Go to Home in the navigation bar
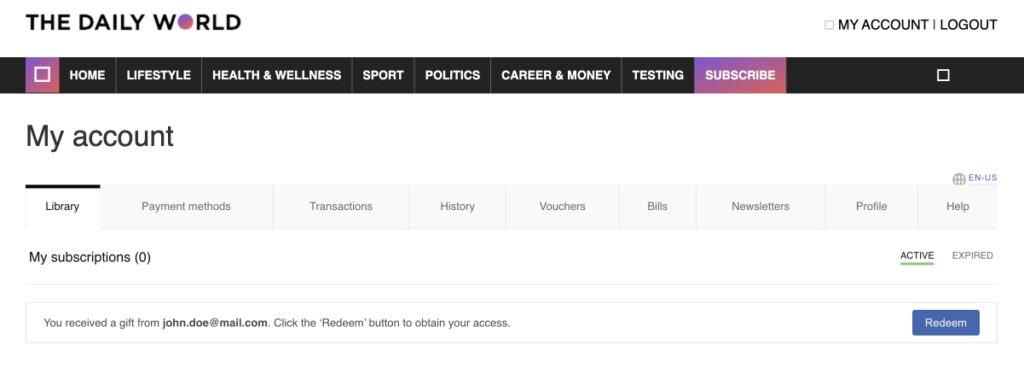 click(x=88, y=75)
